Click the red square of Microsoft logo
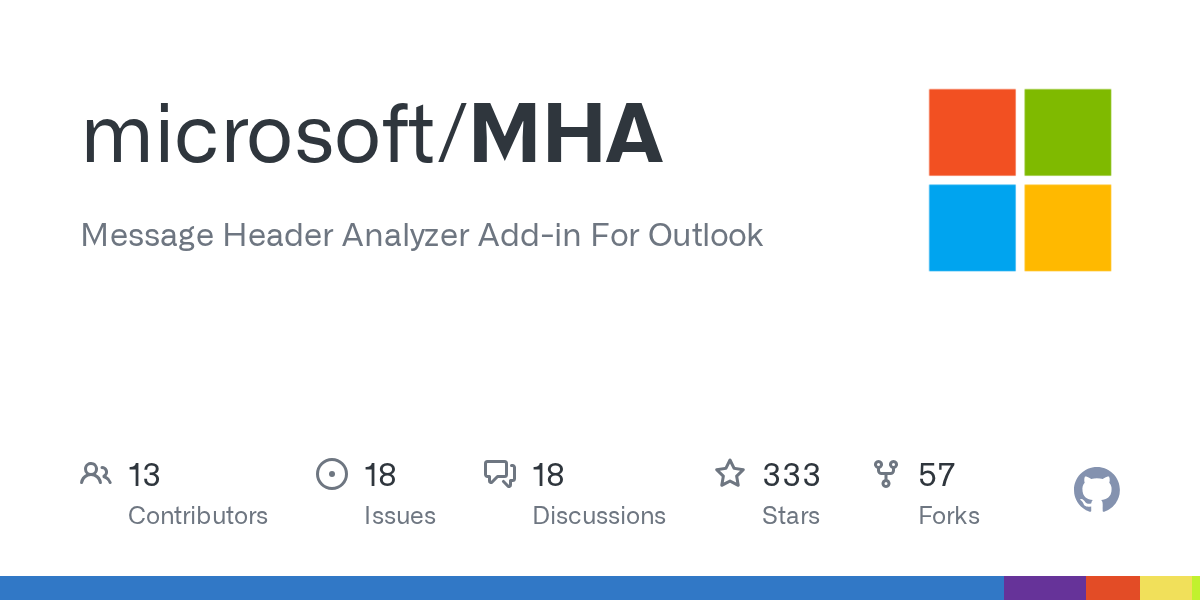Image resolution: width=1200 pixels, height=600 pixels. point(972,132)
